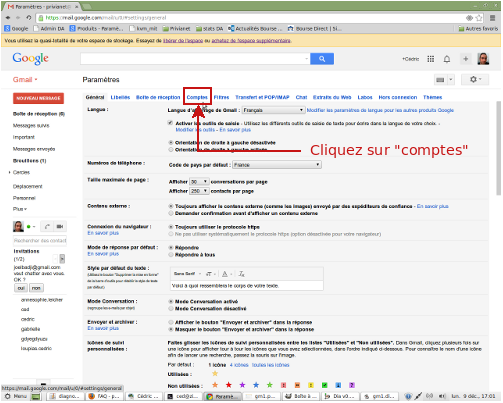Image resolution: width=503 pixels, height=403 pixels.
Task: Open the Comptes settings tab
Action: coord(197,97)
